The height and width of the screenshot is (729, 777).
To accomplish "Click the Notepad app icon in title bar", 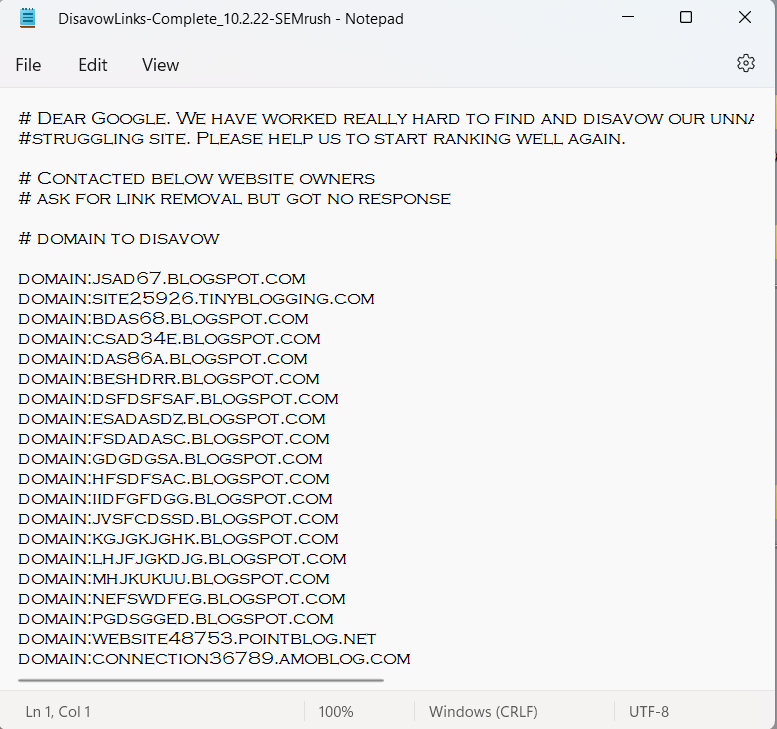I will tap(28, 18).
